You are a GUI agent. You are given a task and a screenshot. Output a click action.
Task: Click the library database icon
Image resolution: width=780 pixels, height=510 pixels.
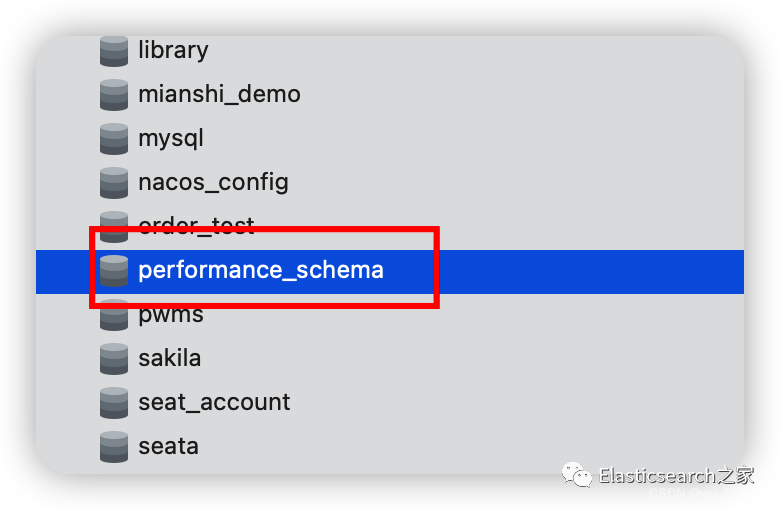[114, 51]
